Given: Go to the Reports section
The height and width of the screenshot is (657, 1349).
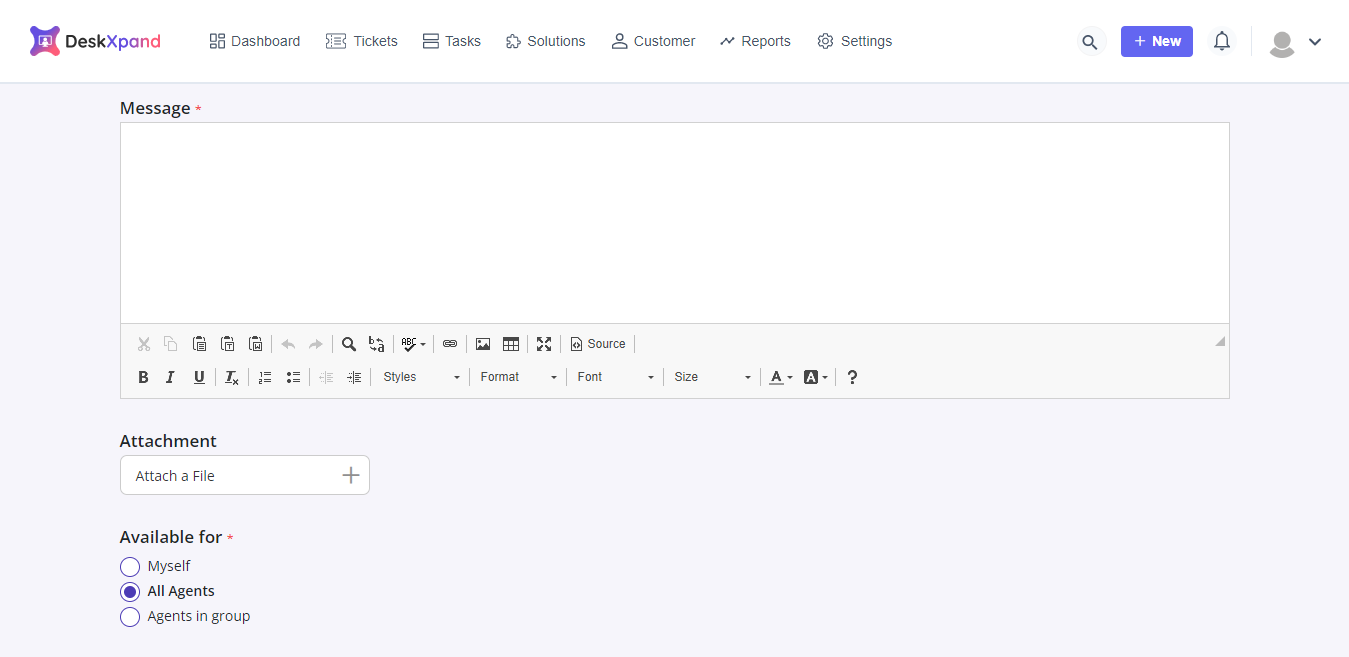Looking at the screenshot, I should pos(755,41).
